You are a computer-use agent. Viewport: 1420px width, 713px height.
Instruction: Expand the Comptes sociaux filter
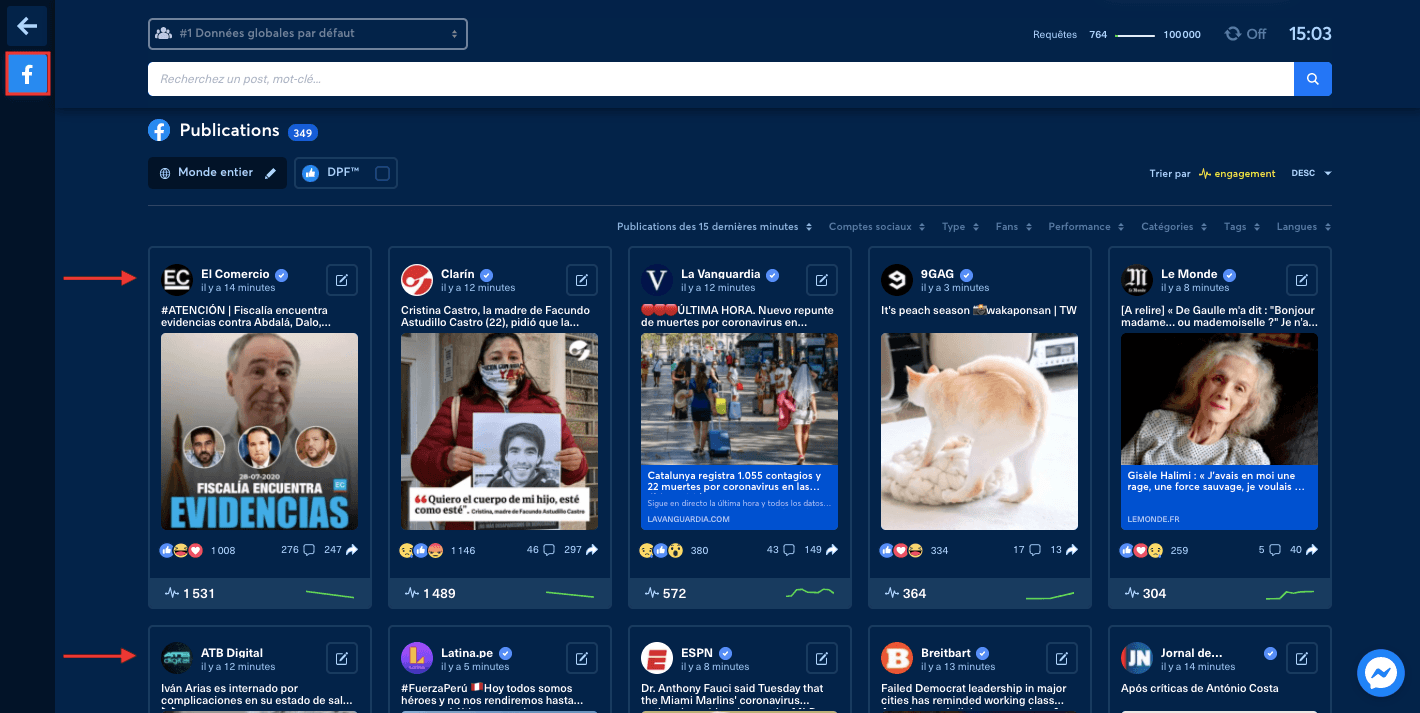pos(877,227)
